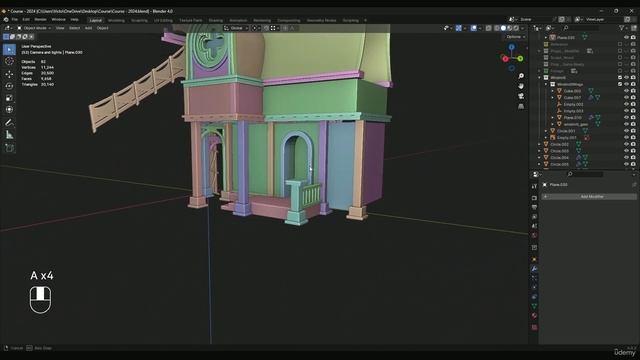The height and width of the screenshot is (360, 640).
Task: Activate the 3D Cursor tool
Action: (9, 62)
